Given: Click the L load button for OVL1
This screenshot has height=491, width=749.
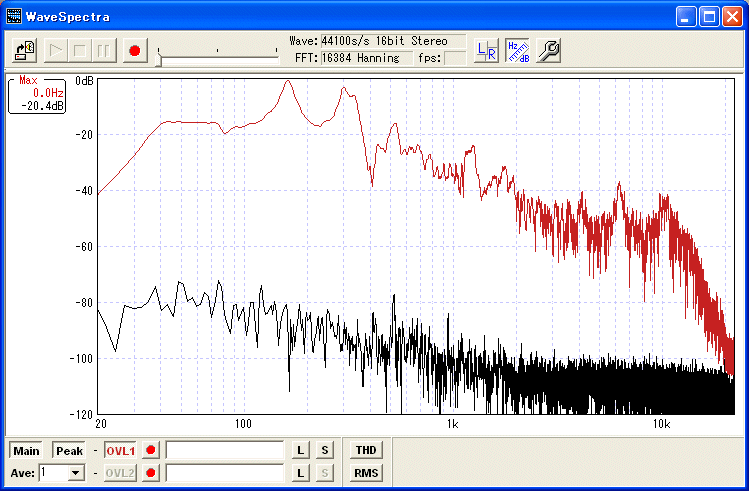Looking at the screenshot, I should [300, 451].
